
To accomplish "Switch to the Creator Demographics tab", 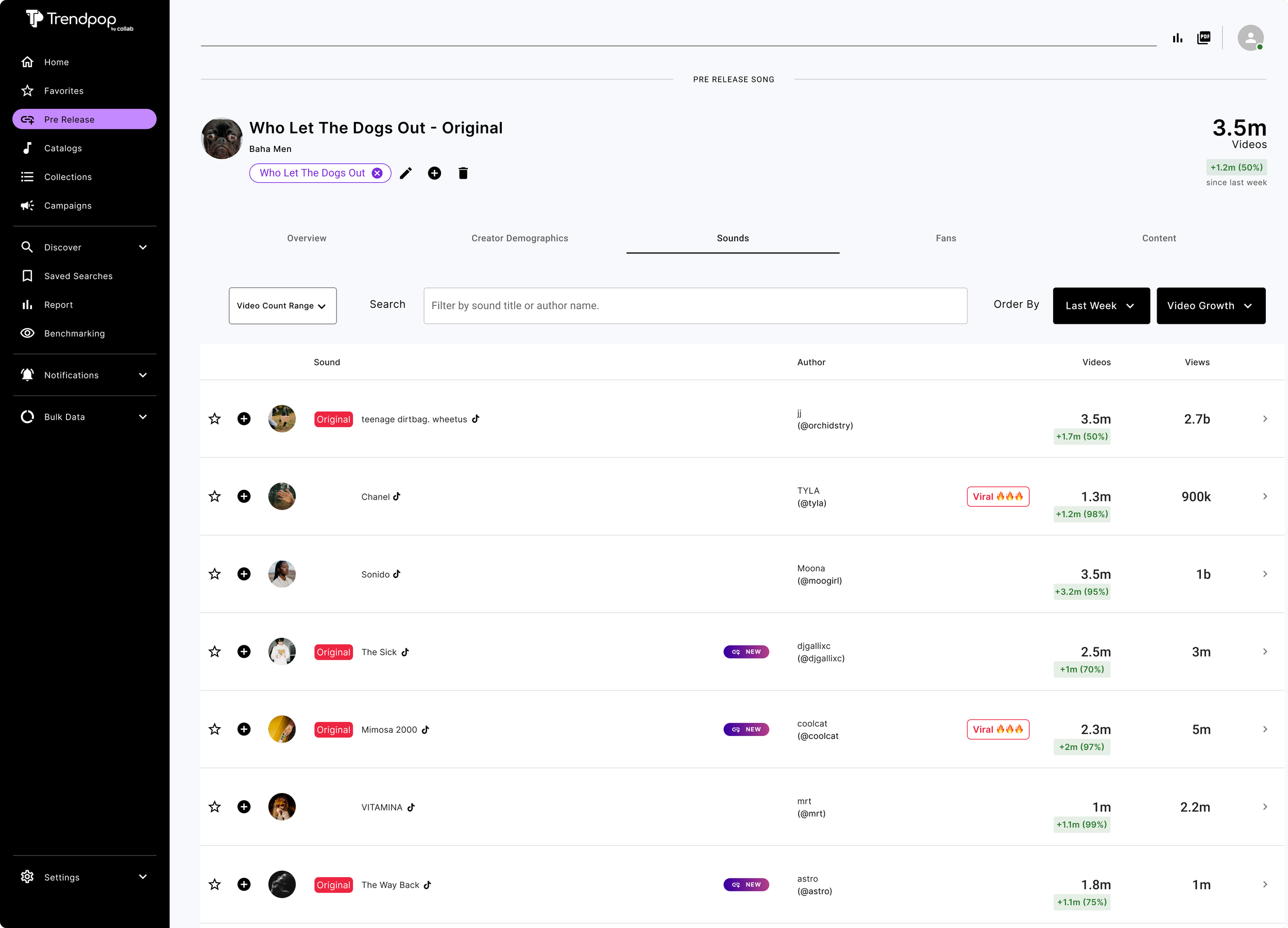I will click(520, 238).
